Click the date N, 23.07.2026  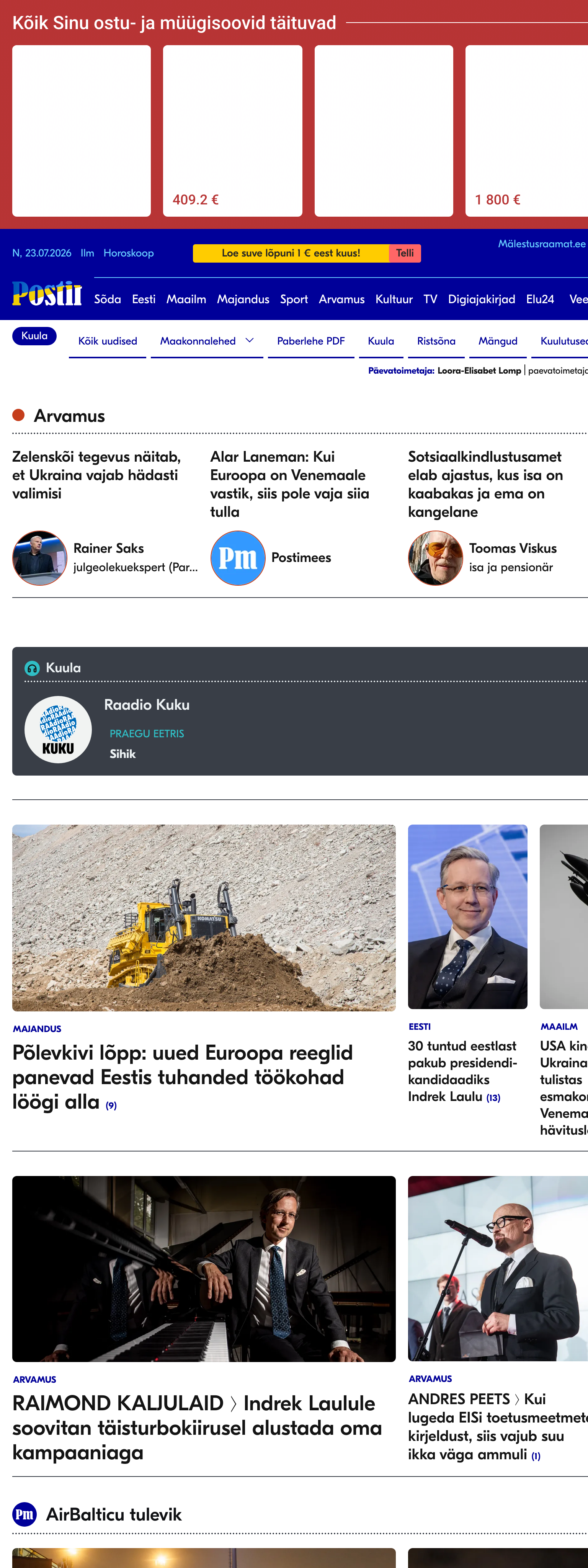(x=42, y=253)
